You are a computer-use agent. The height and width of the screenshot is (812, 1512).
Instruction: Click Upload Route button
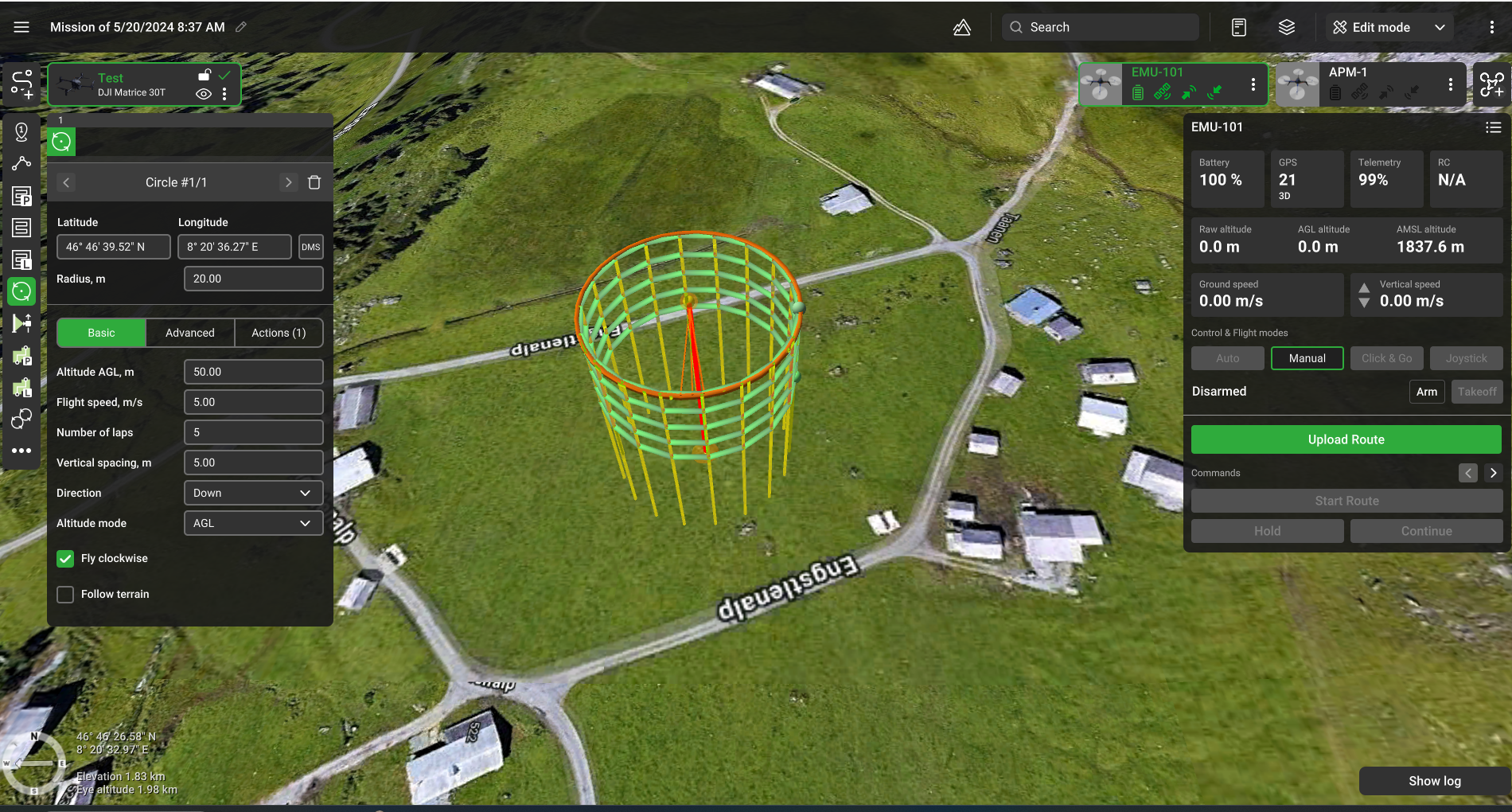(x=1346, y=439)
